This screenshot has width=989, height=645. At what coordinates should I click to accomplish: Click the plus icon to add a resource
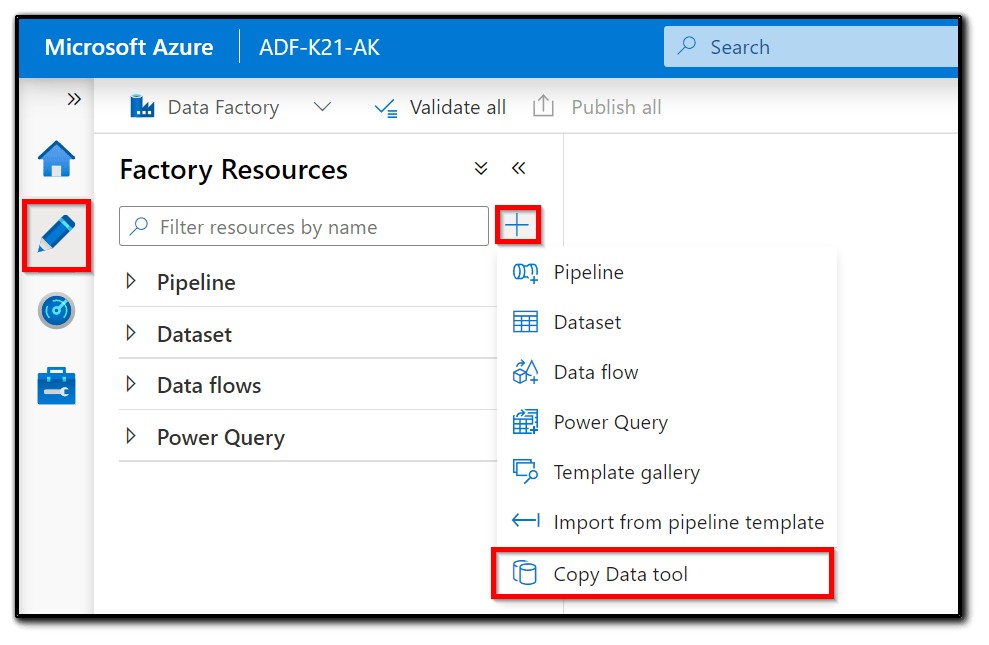pos(518,226)
